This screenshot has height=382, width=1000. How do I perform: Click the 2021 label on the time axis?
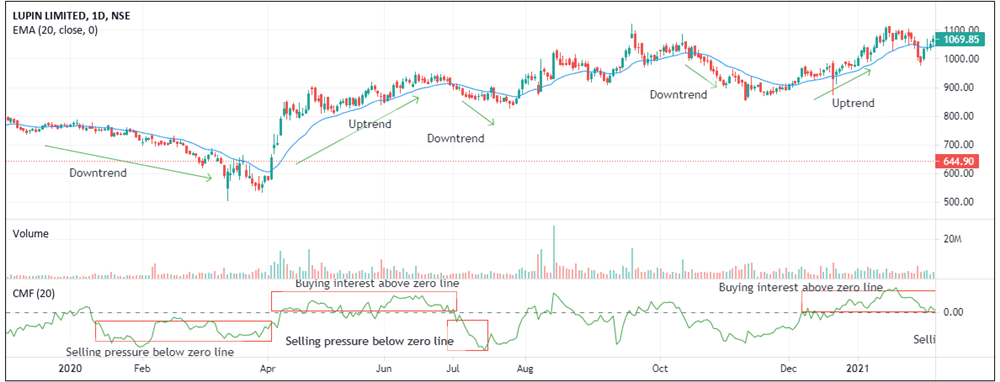[858, 368]
